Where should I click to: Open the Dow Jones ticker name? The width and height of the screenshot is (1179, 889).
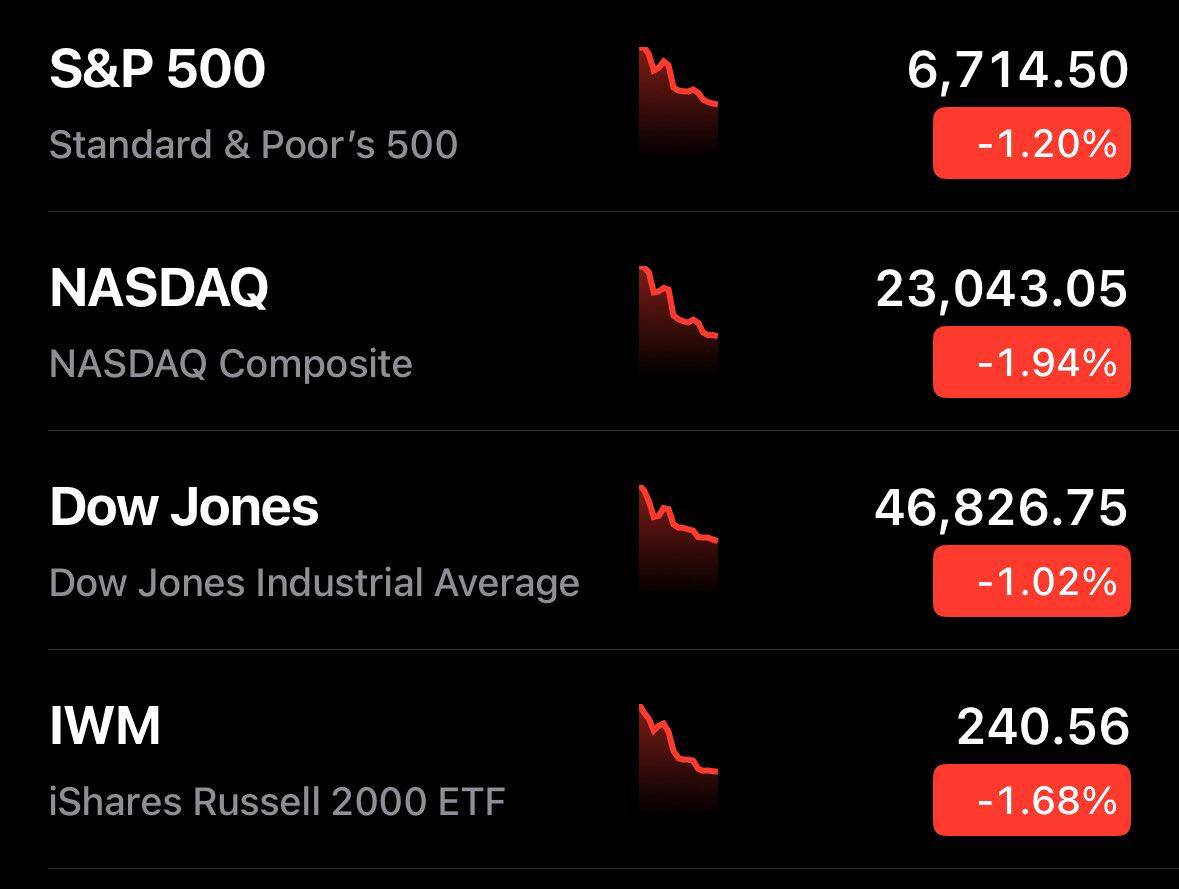pyautogui.click(x=184, y=508)
